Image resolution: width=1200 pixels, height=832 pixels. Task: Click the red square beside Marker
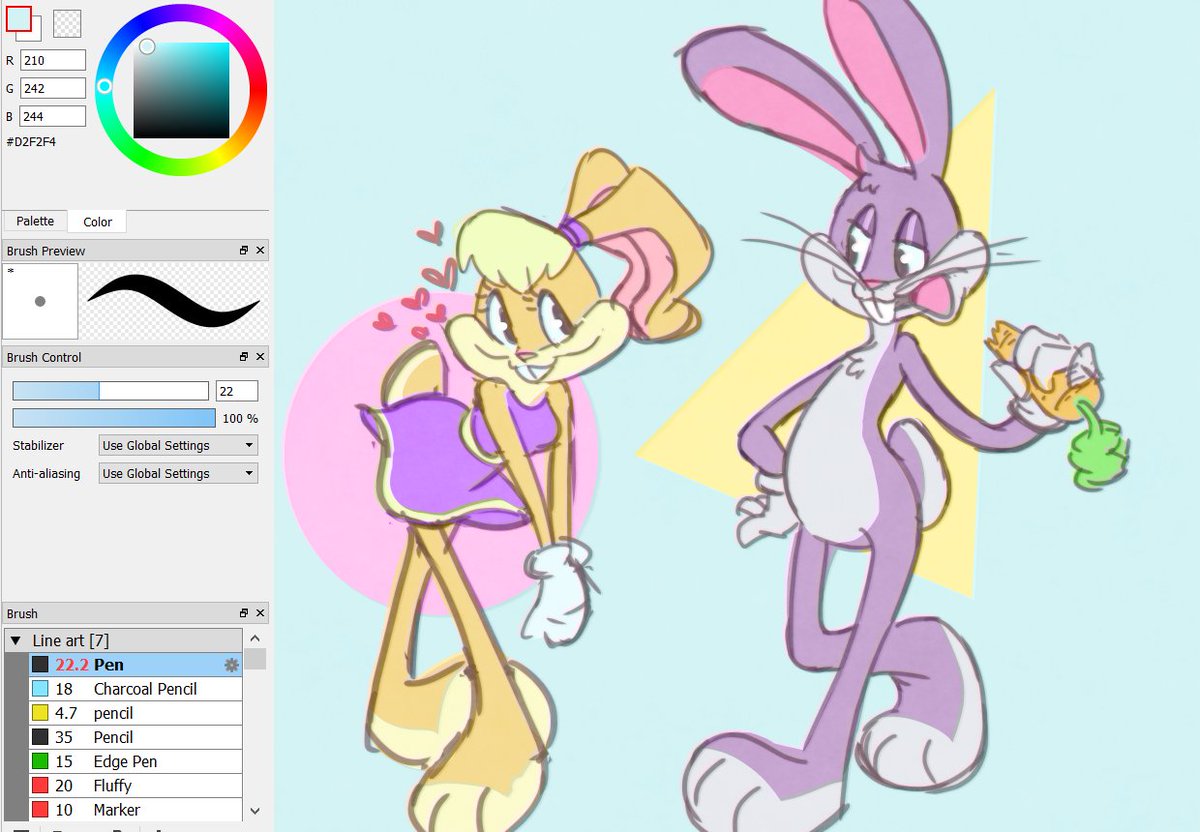tap(40, 809)
